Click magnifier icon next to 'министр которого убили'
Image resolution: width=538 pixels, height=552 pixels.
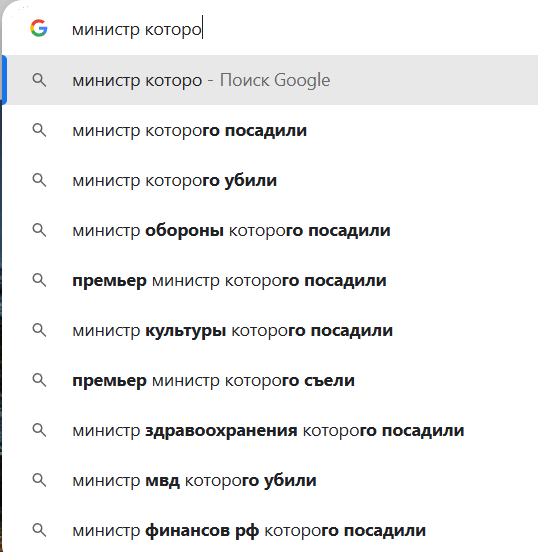point(39,180)
